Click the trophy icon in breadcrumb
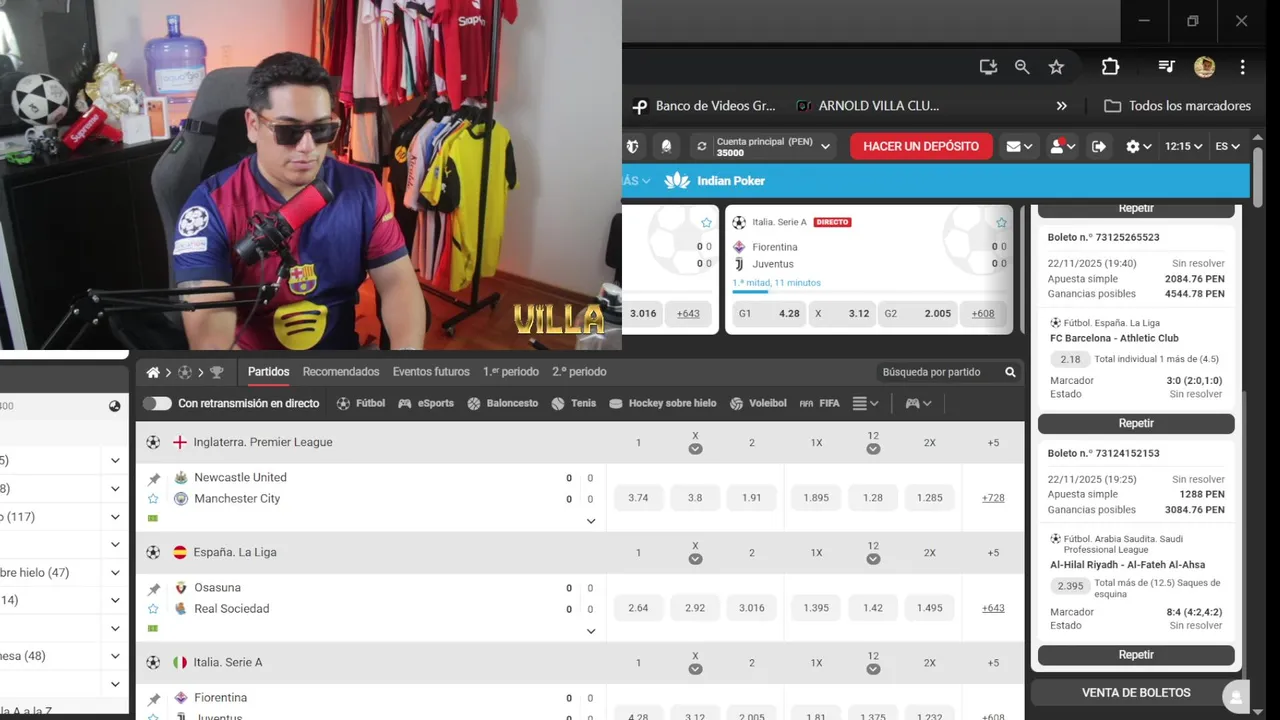1280x720 pixels. click(x=216, y=372)
